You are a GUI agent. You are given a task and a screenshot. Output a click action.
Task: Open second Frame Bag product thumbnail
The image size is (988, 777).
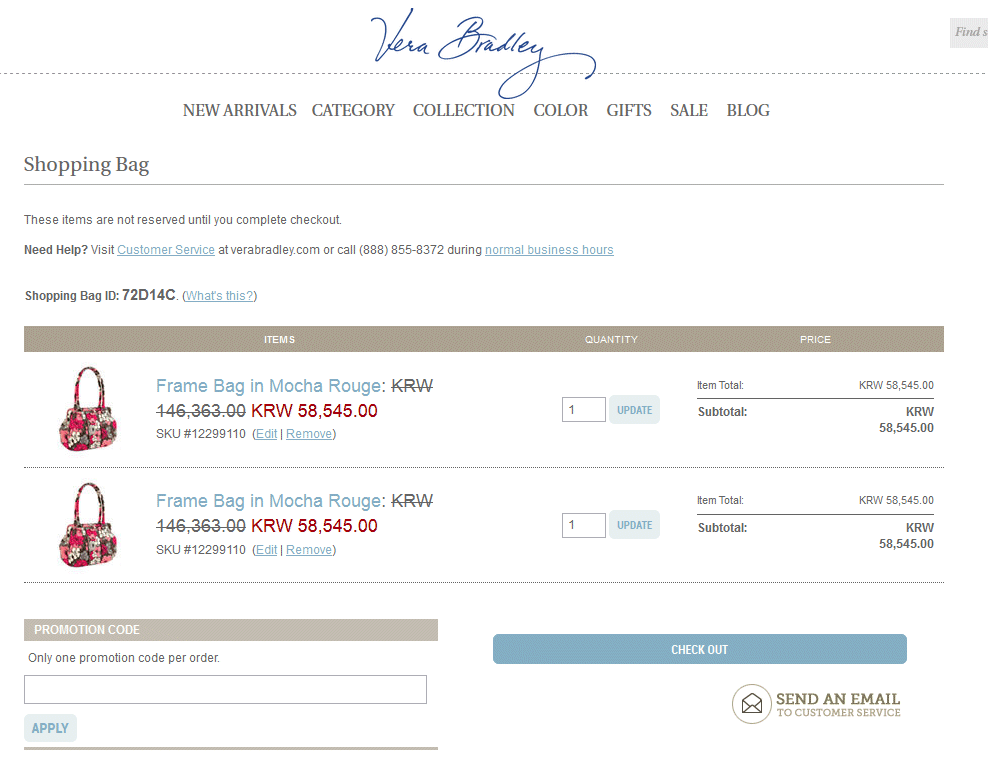pos(88,525)
